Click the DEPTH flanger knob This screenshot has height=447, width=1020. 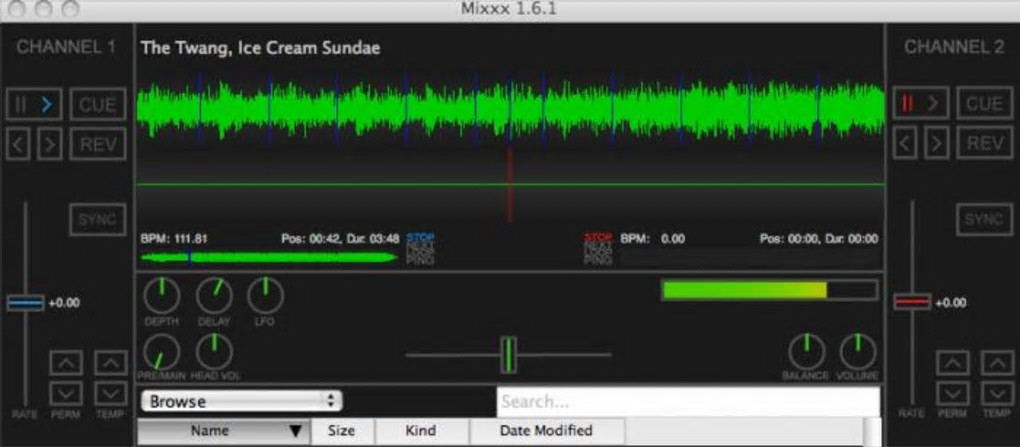coord(161,295)
